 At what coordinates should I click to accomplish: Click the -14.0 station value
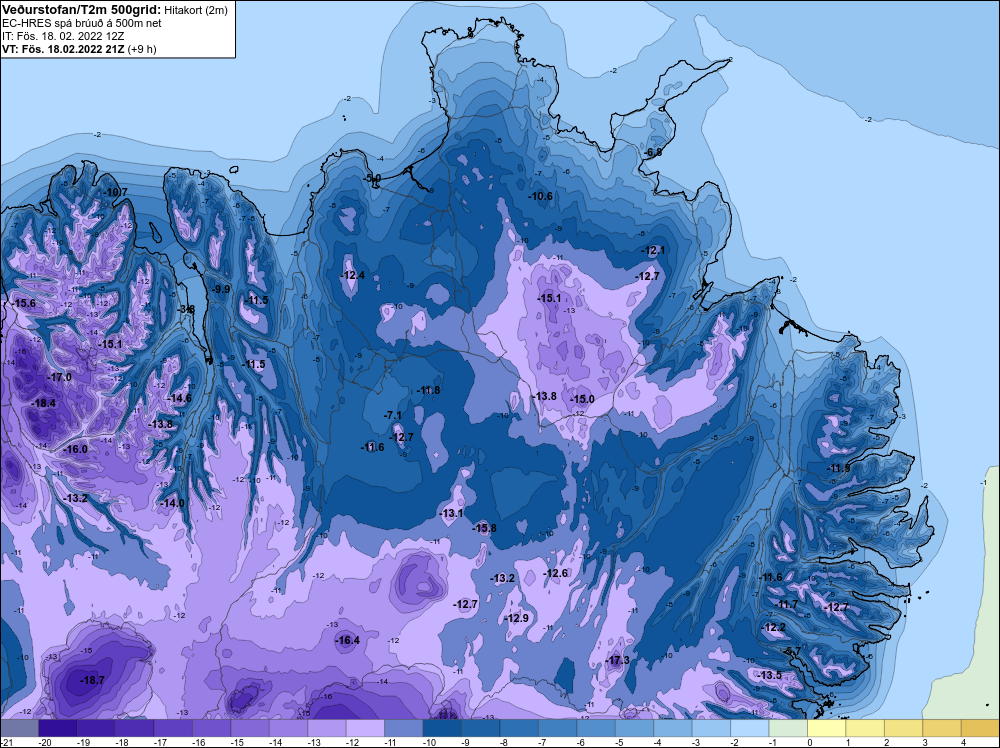tap(172, 503)
